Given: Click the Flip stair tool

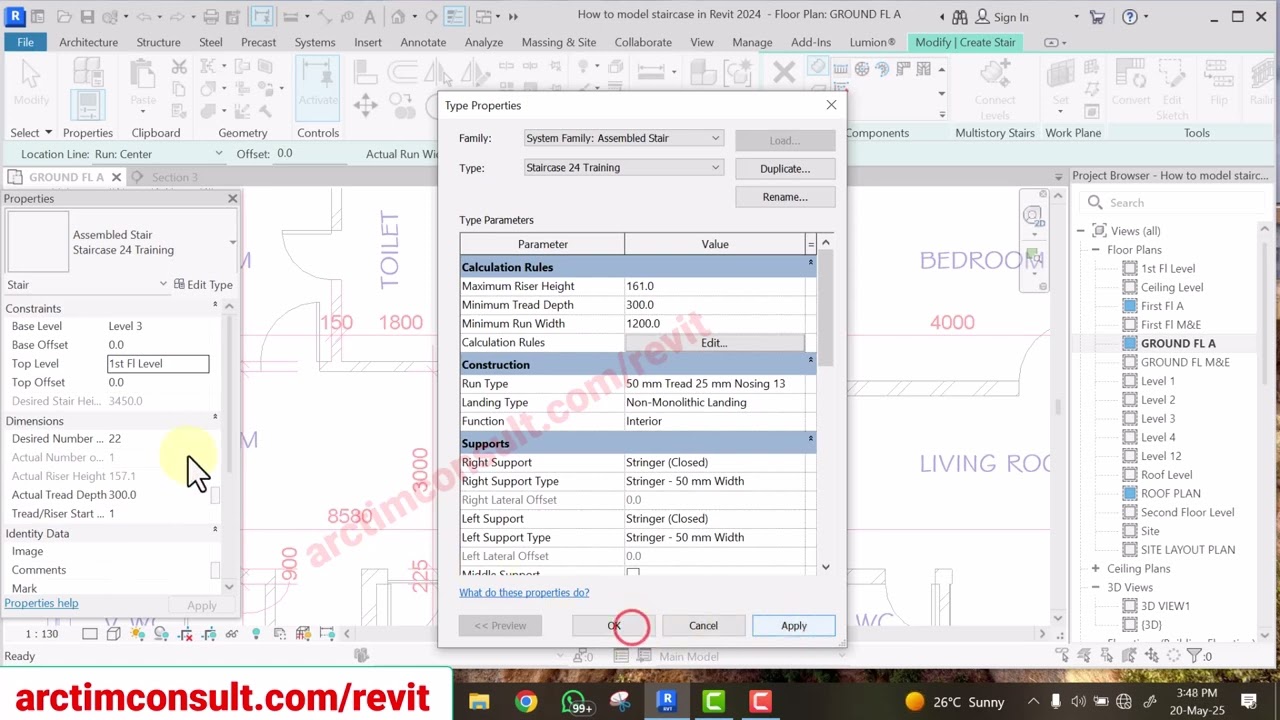Looking at the screenshot, I should tap(1219, 82).
